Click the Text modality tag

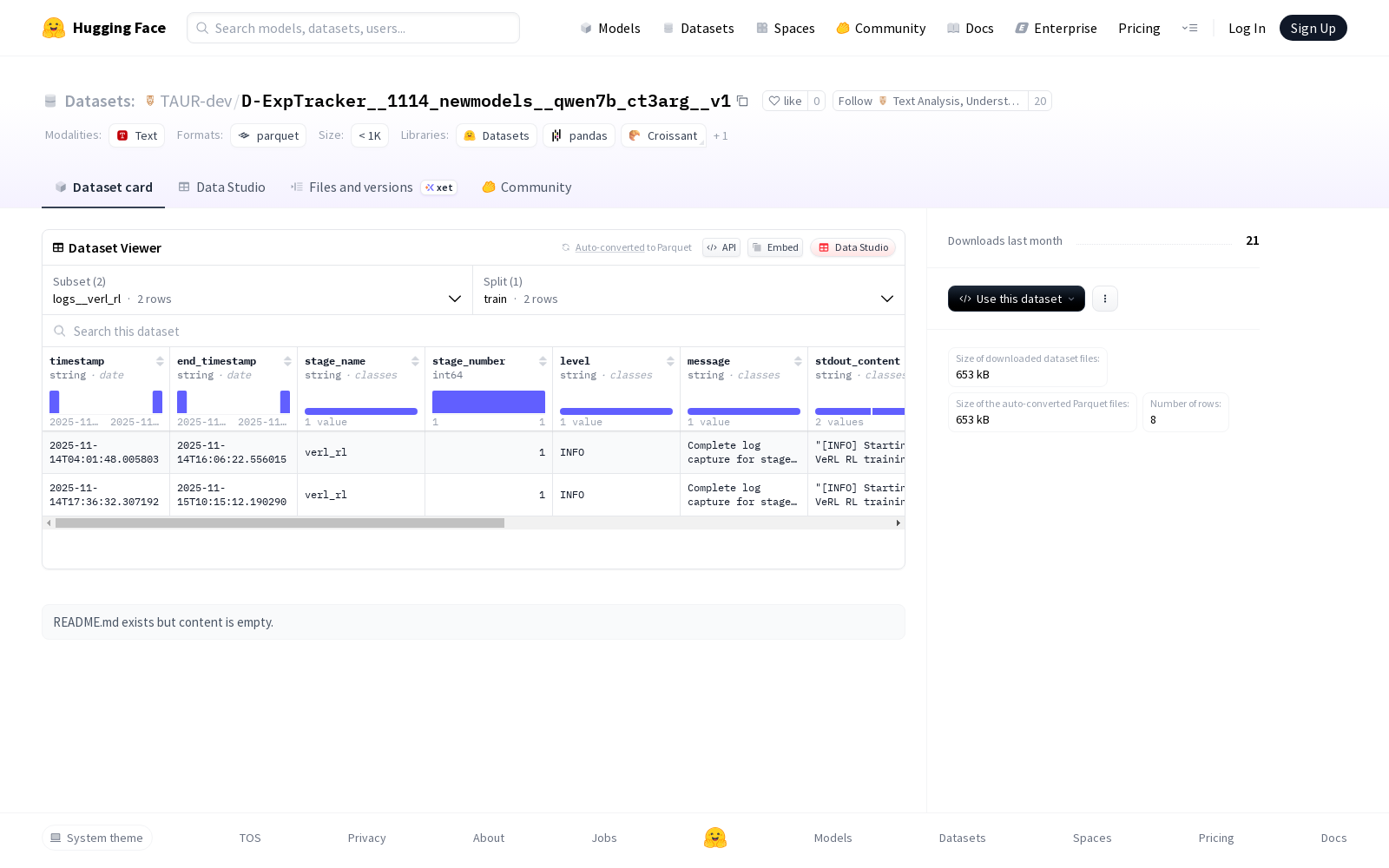coord(137,135)
